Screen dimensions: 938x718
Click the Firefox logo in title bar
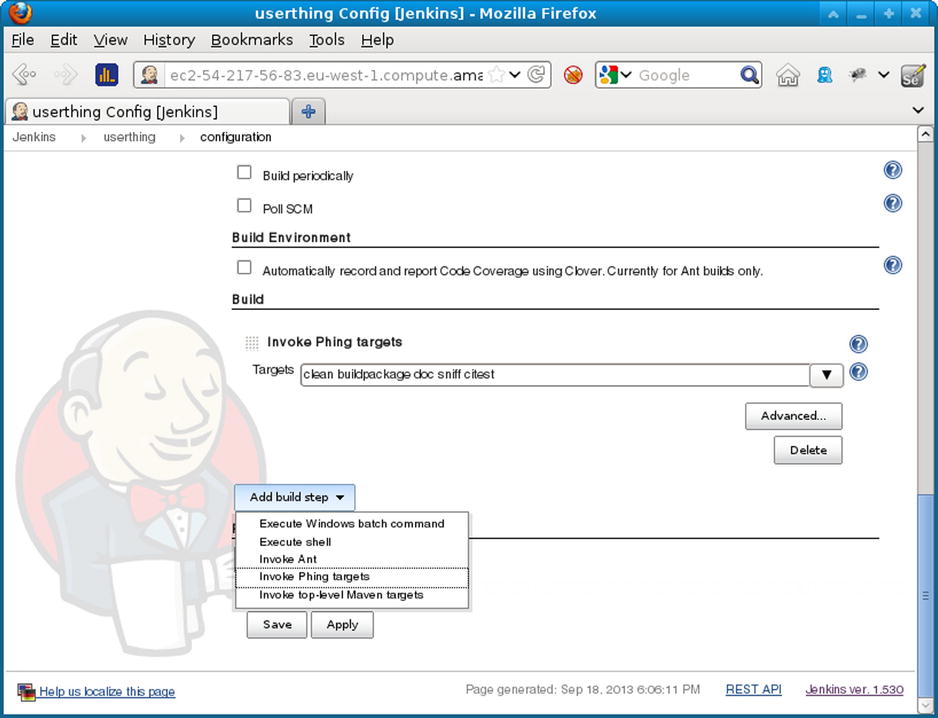click(x=20, y=13)
